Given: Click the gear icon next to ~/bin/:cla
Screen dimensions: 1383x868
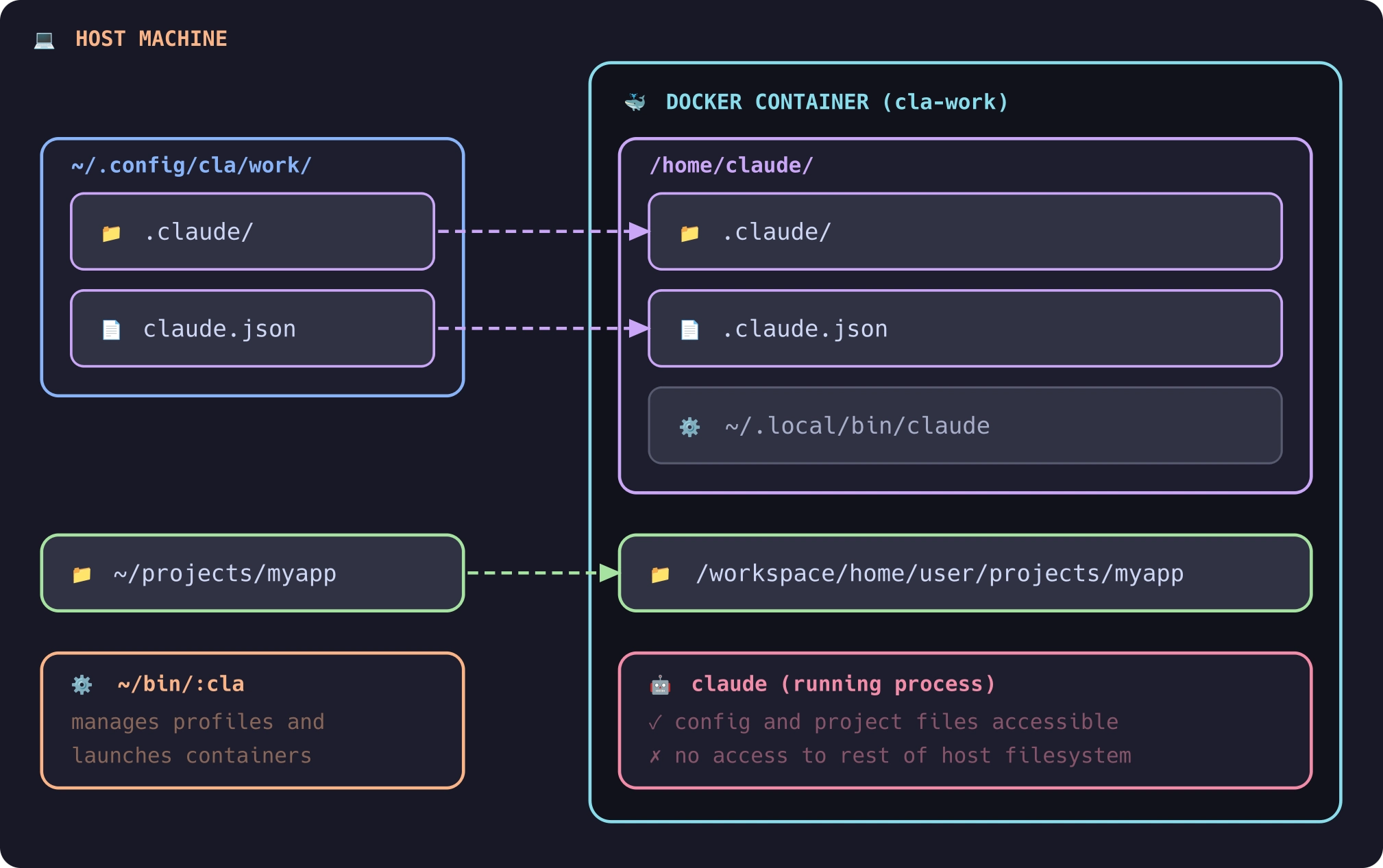Looking at the screenshot, I should coord(82,684).
